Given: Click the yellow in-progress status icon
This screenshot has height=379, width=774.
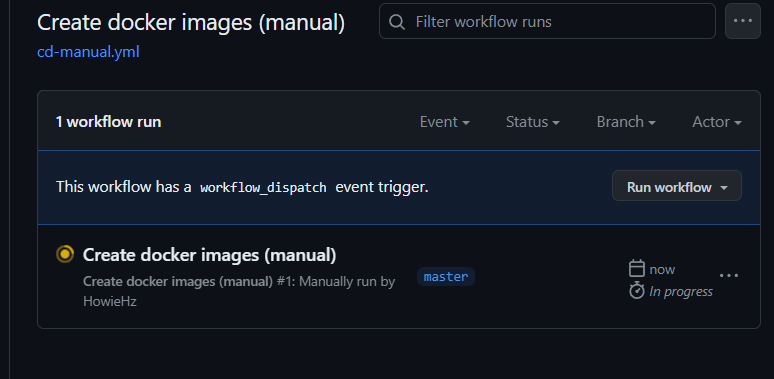Looking at the screenshot, I should 65,254.
